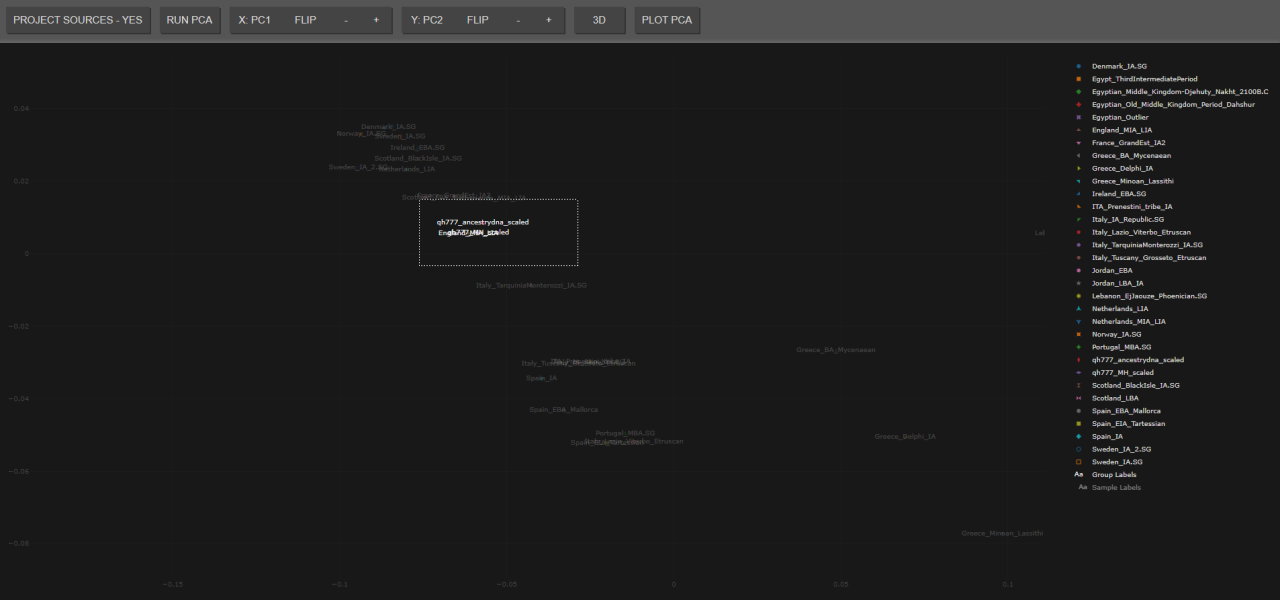Click qh777_ancestrydna_scaled label inside selection box
Viewport: 1280px width, 600px height.
coord(483,222)
